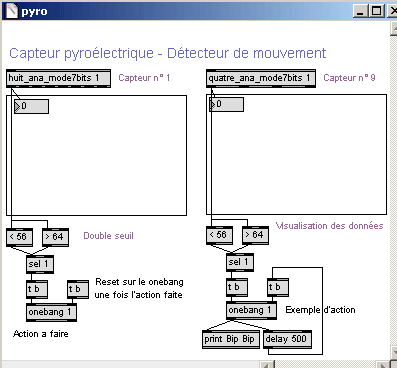The width and height of the screenshot is (397, 368).
Task: Select the '> 64' object on the left
Action: (55, 237)
